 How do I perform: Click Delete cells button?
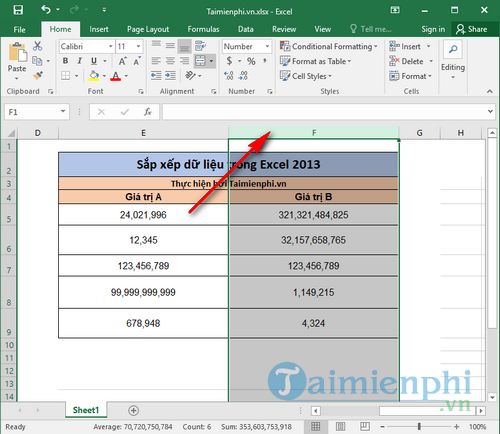(411, 61)
